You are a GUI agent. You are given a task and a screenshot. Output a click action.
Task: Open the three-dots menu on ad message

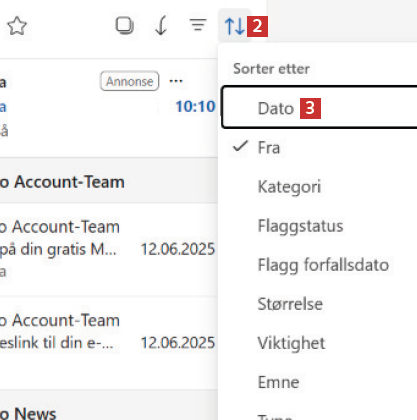(x=176, y=81)
